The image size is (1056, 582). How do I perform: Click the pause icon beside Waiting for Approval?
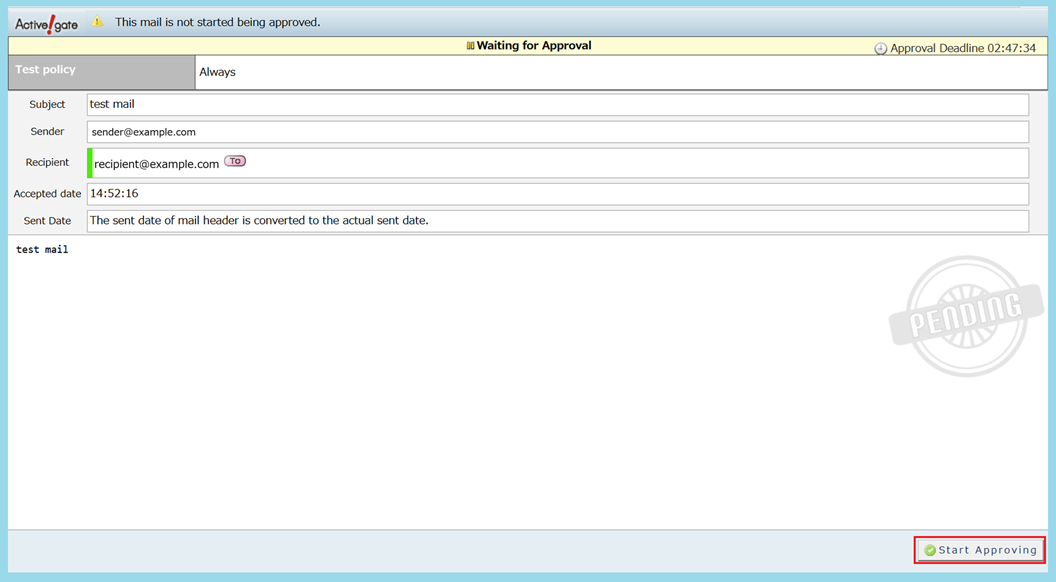(470, 46)
